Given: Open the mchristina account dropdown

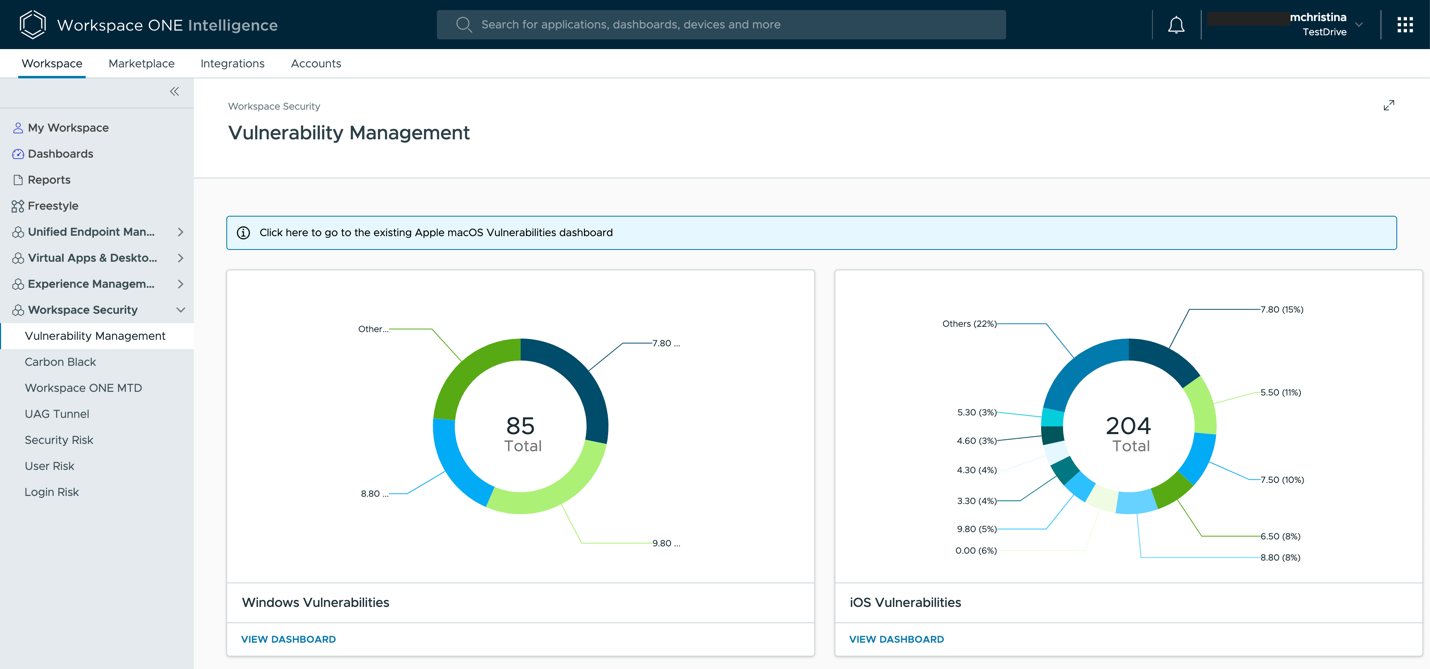Looking at the screenshot, I should (x=1359, y=25).
